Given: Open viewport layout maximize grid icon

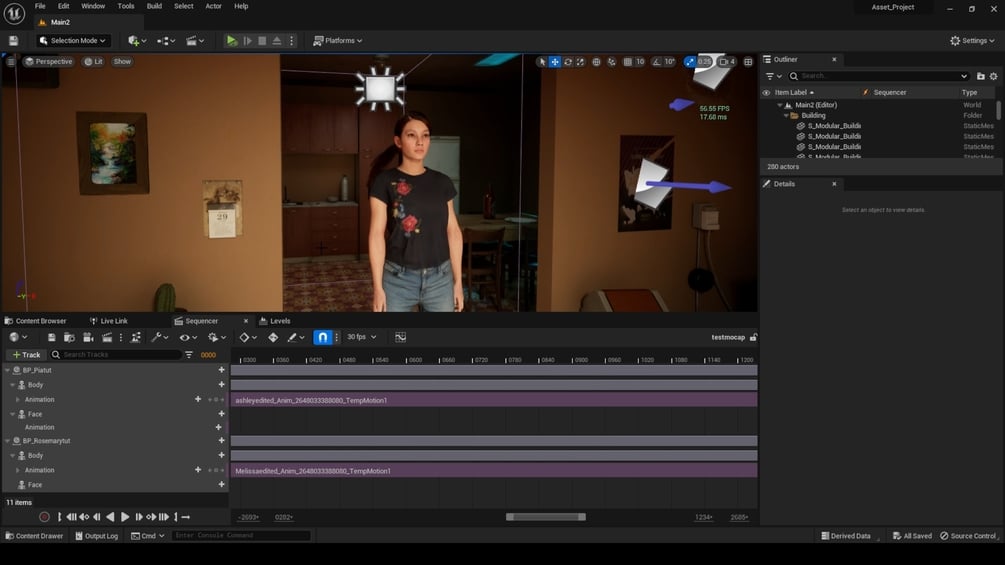Looking at the screenshot, I should click(x=748, y=61).
